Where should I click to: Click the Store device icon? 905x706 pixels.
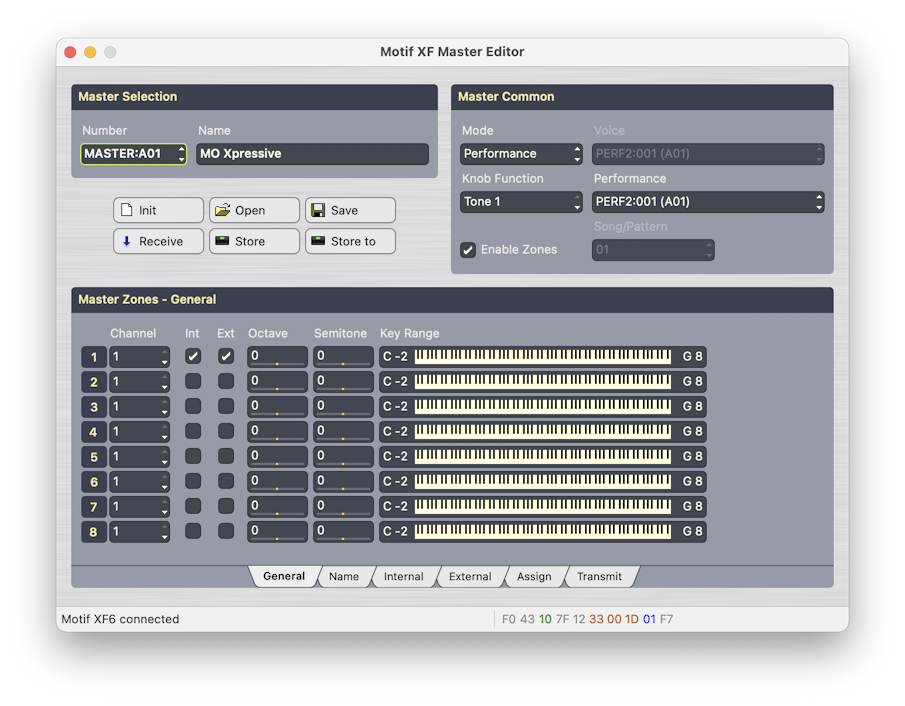click(x=222, y=241)
